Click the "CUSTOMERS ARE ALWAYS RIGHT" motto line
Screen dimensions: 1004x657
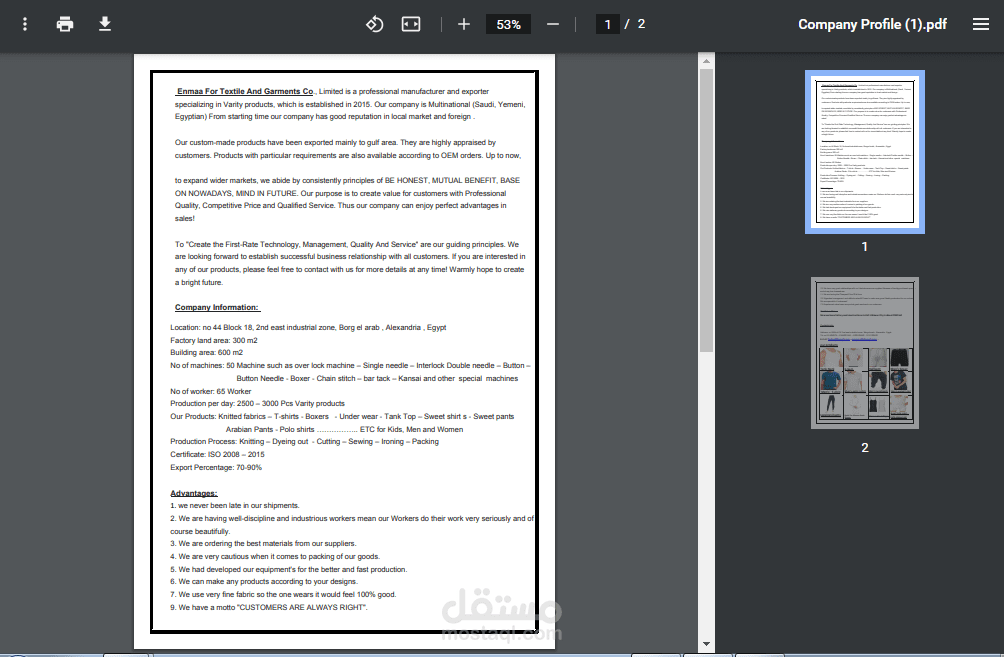269,607
